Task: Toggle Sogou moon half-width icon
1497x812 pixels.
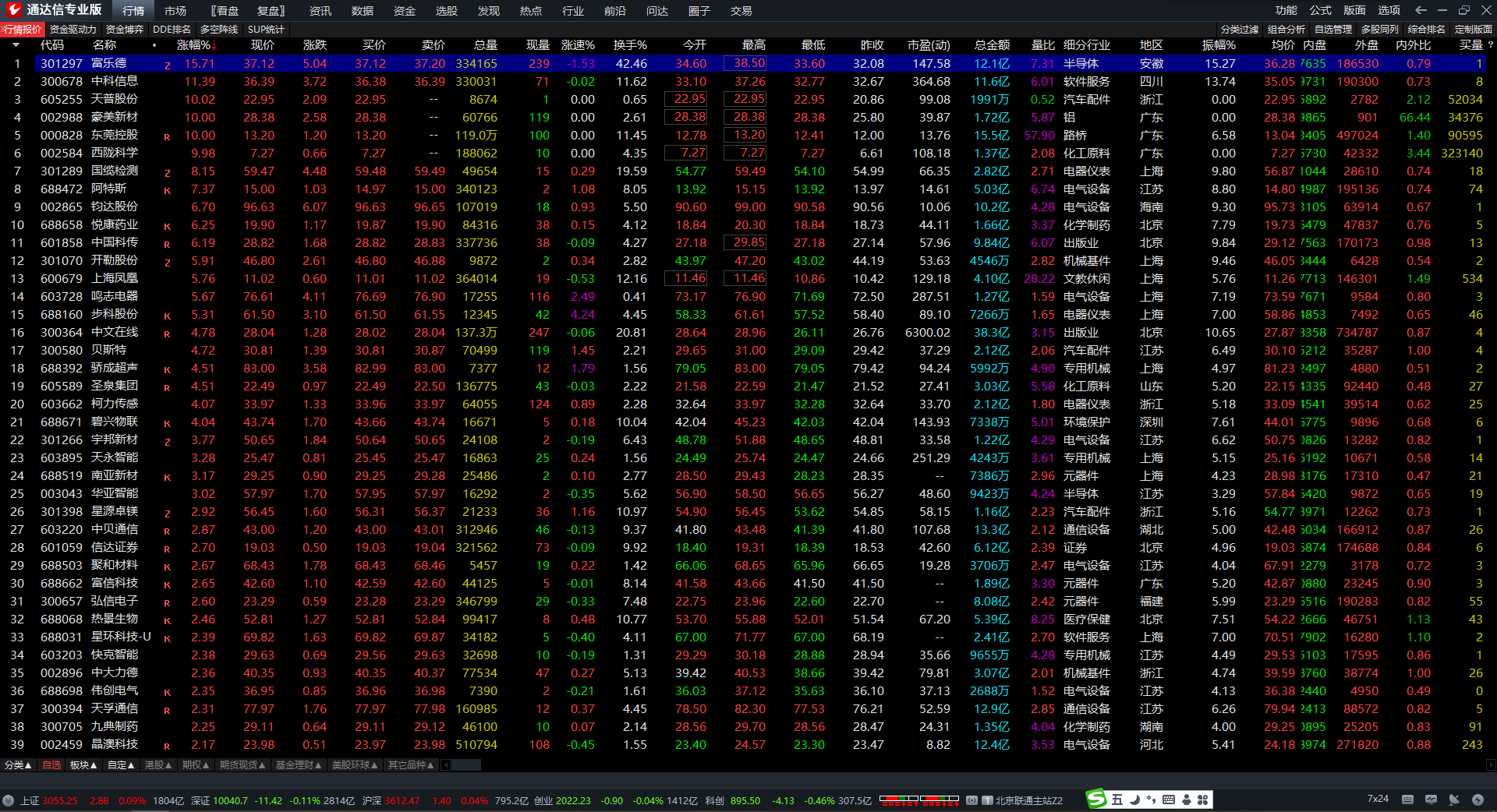Action: click(x=1134, y=800)
